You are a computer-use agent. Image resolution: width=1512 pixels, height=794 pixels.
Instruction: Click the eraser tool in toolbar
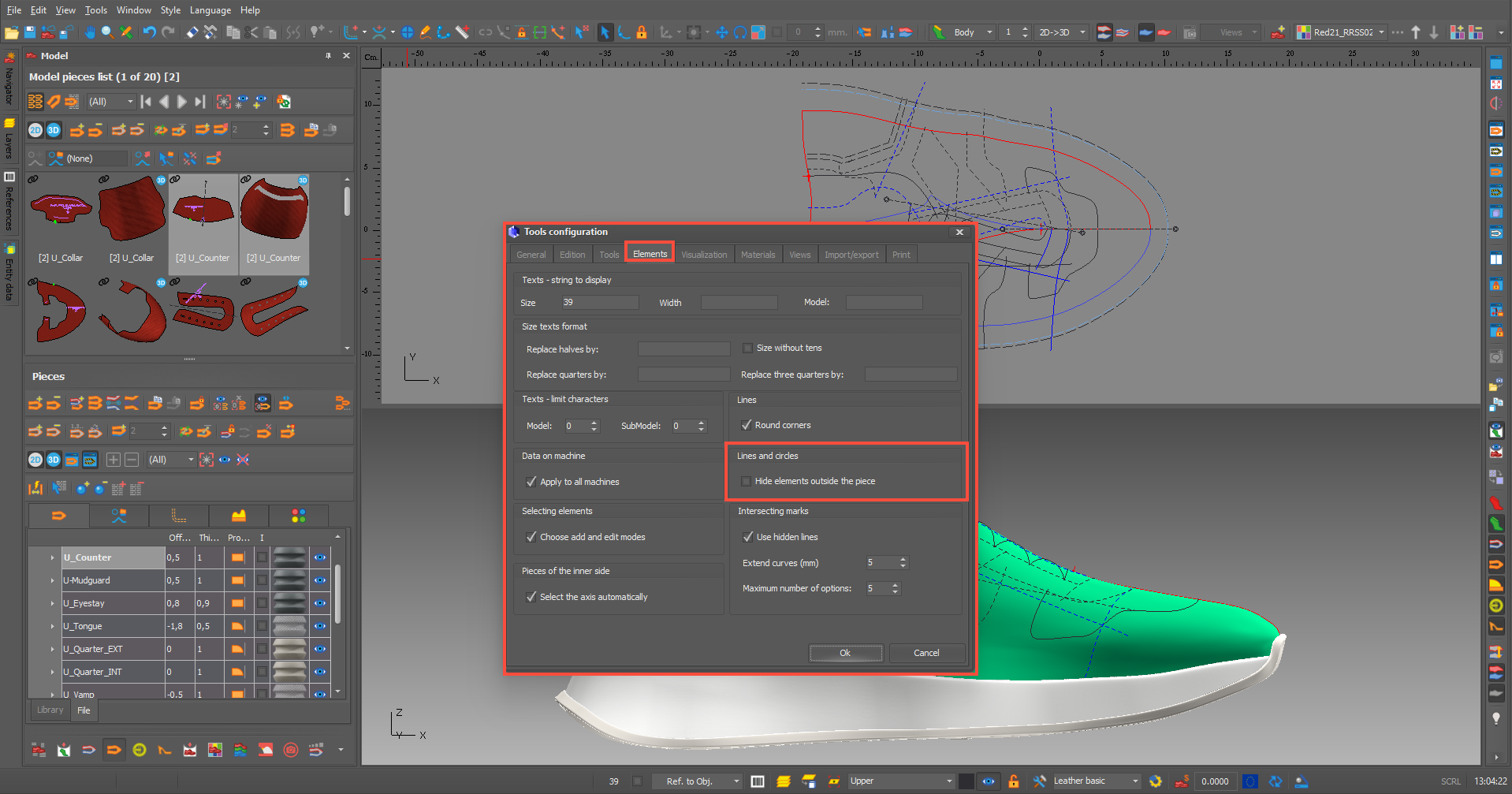(x=192, y=32)
